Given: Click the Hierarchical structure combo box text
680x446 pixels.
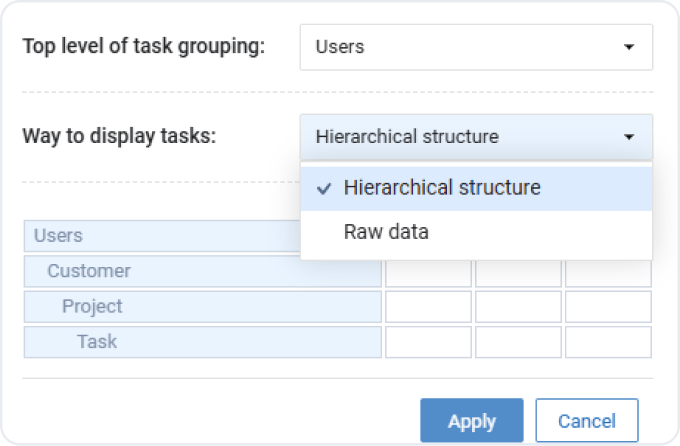Looking at the screenshot, I should tap(407, 137).
